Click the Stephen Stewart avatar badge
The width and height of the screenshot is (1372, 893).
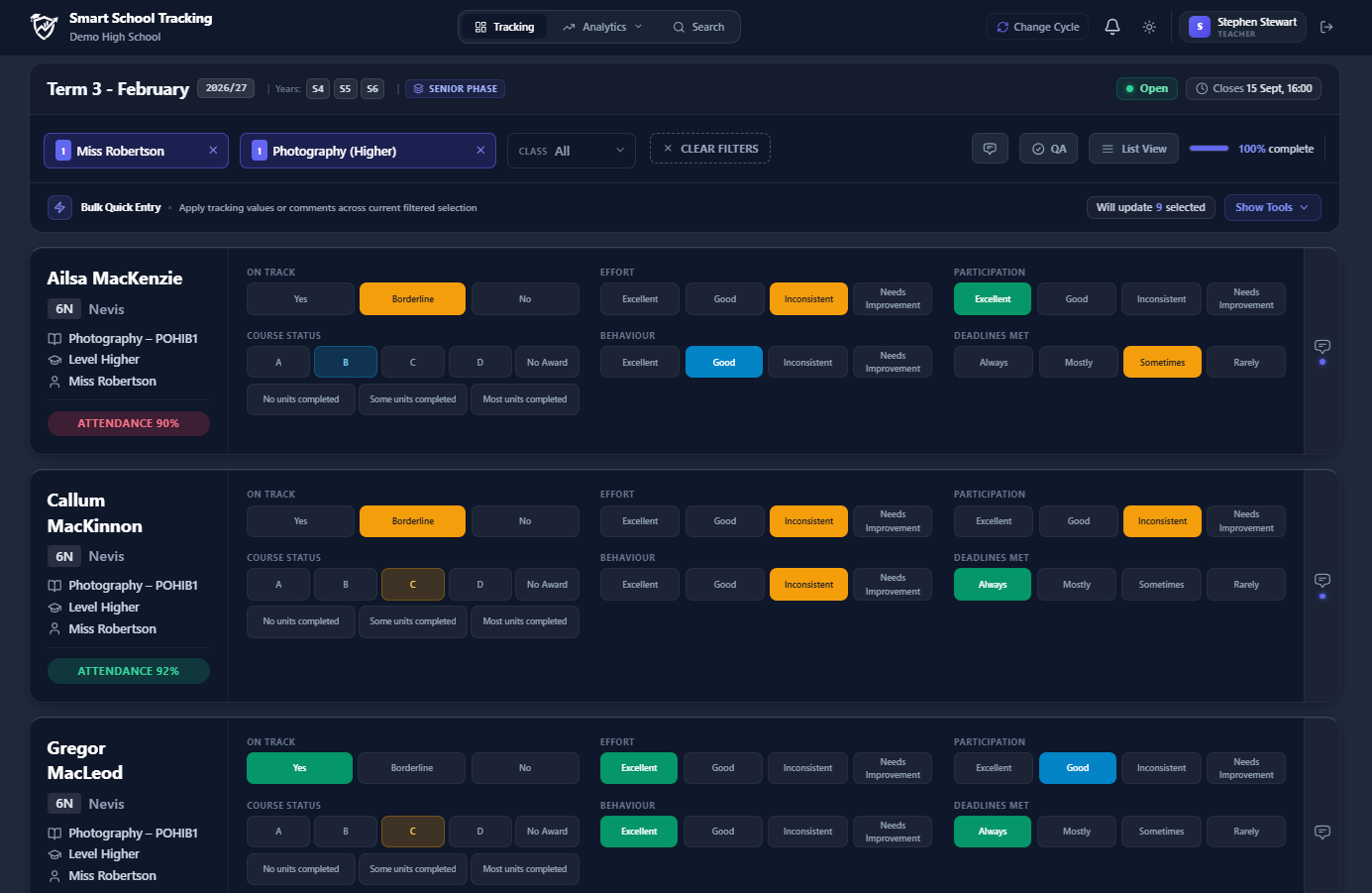tap(1200, 27)
